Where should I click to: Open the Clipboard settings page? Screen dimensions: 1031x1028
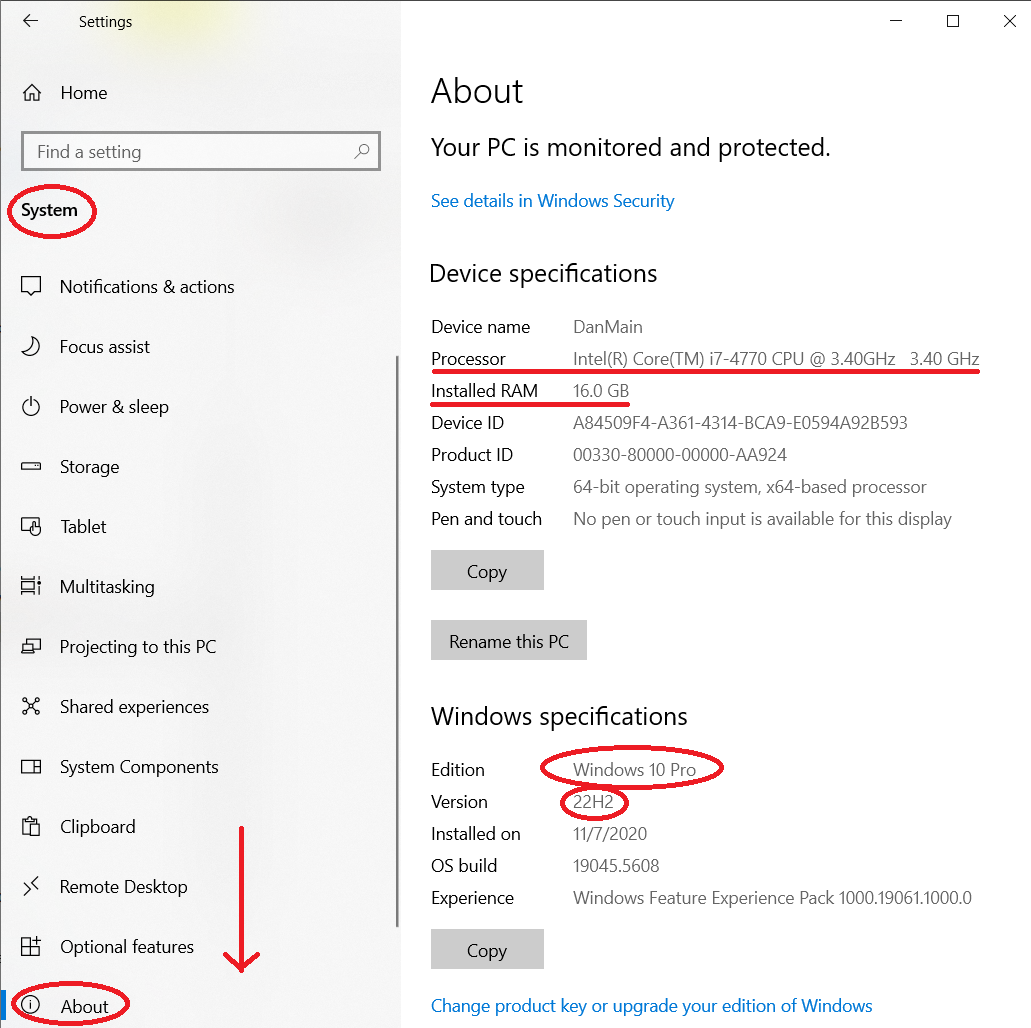tap(97, 827)
